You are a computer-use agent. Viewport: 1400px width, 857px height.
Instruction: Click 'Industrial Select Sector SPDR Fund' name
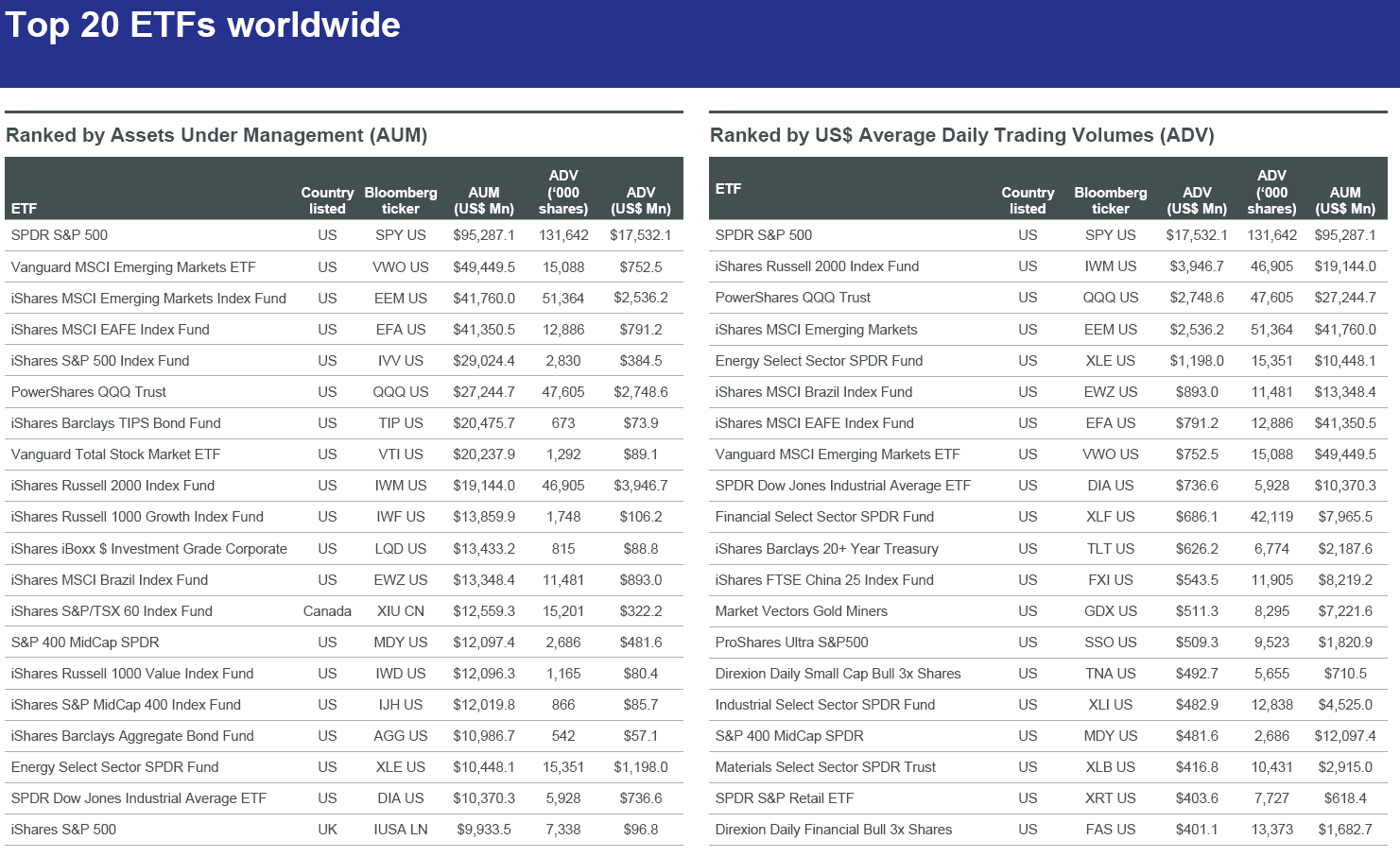coord(825,705)
